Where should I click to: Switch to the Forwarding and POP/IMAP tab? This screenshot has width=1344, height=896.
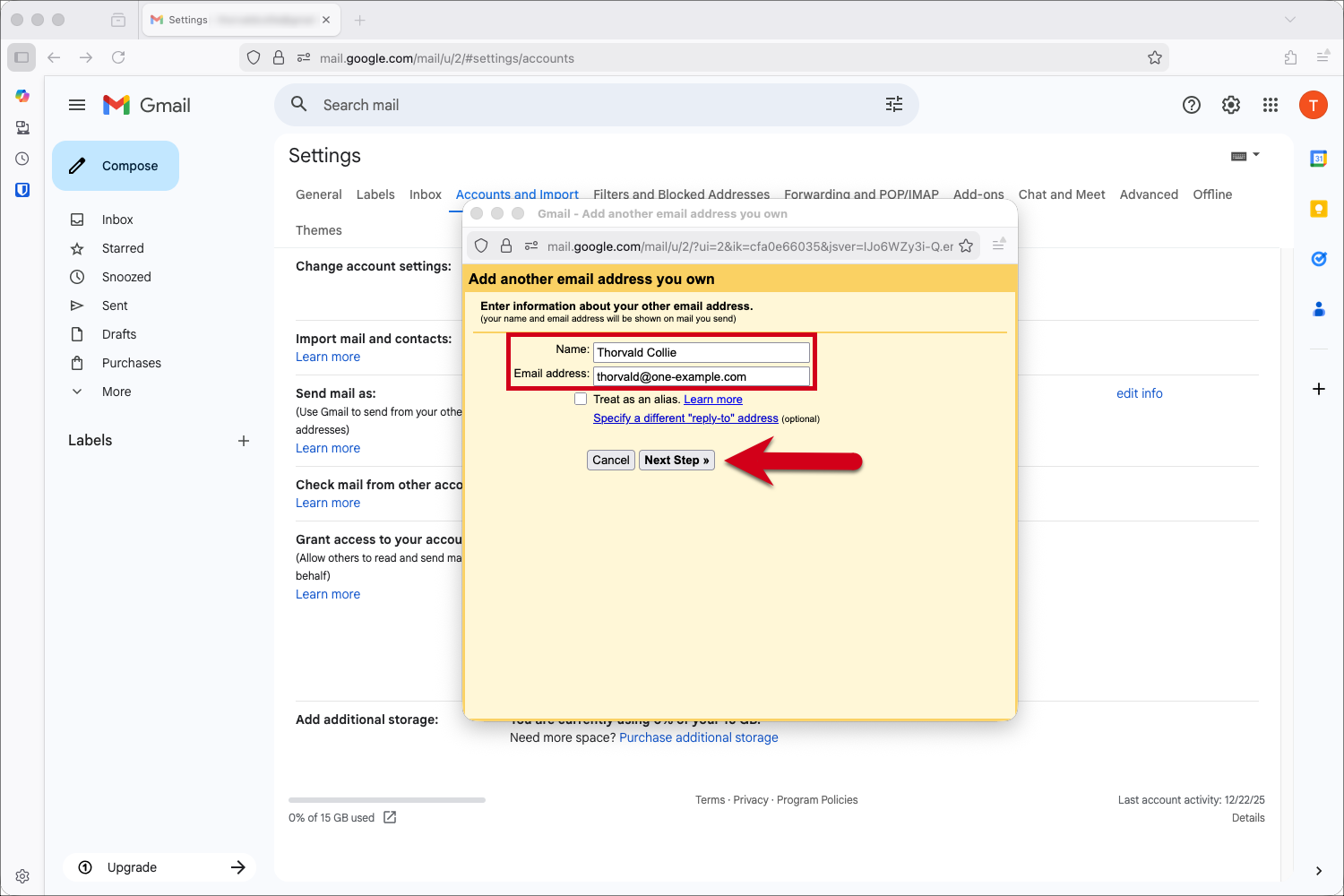tap(861, 194)
